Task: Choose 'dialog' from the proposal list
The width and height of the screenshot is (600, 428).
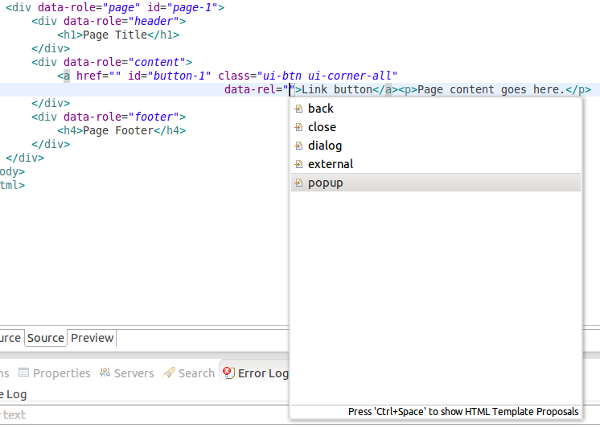Action: point(436,146)
